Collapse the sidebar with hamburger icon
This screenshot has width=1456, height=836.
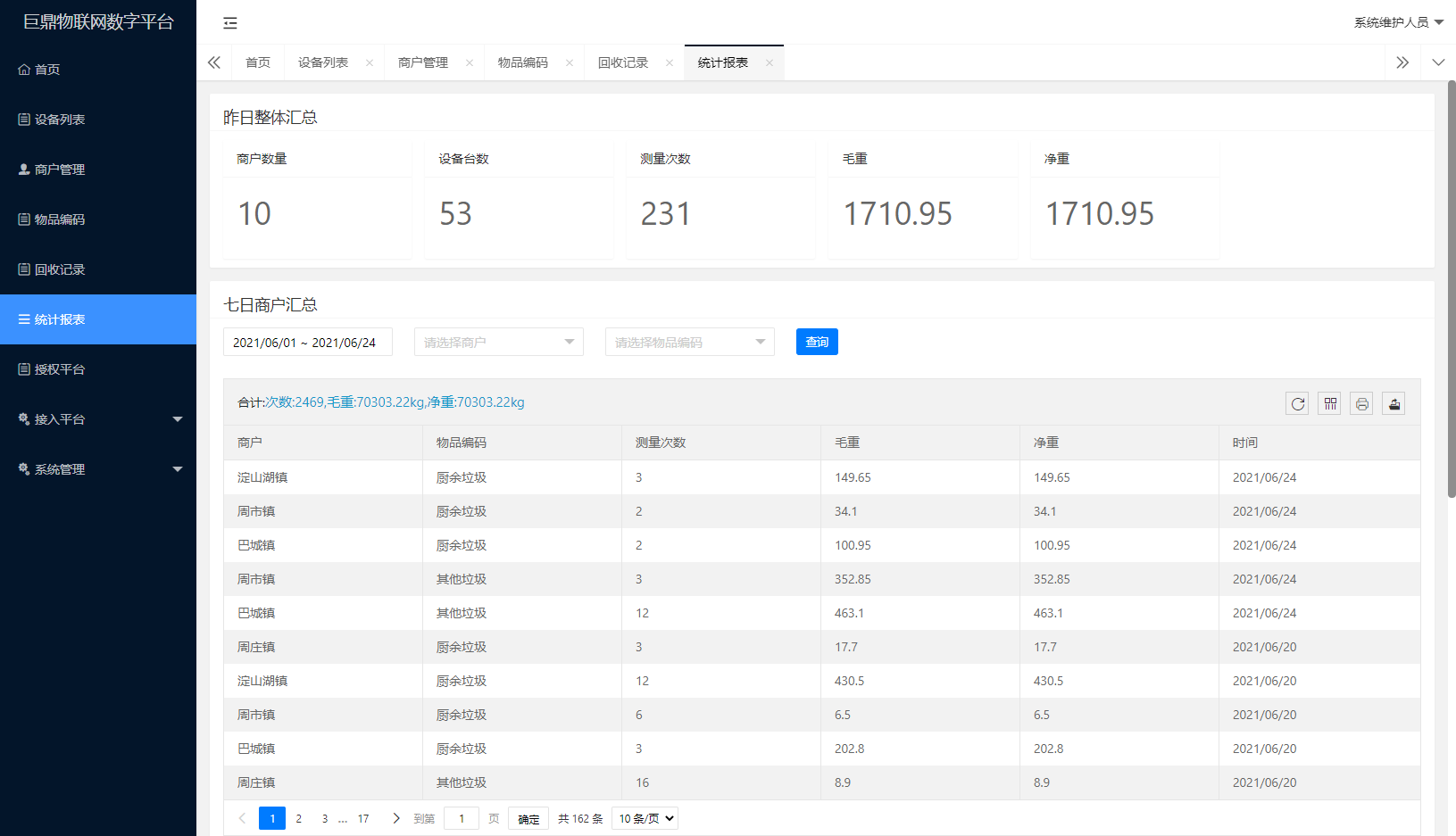coord(230,23)
